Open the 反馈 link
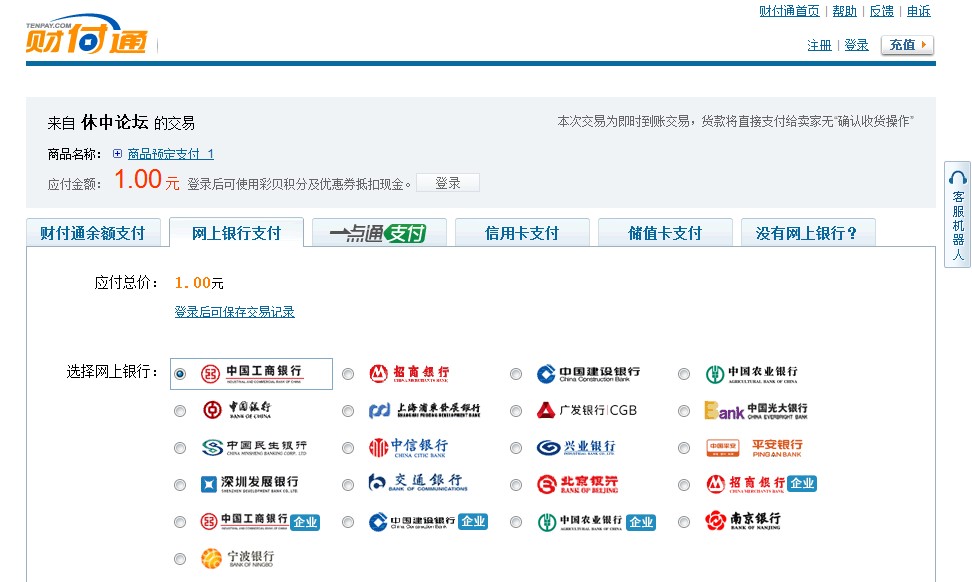The width and height of the screenshot is (972, 582). click(881, 11)
